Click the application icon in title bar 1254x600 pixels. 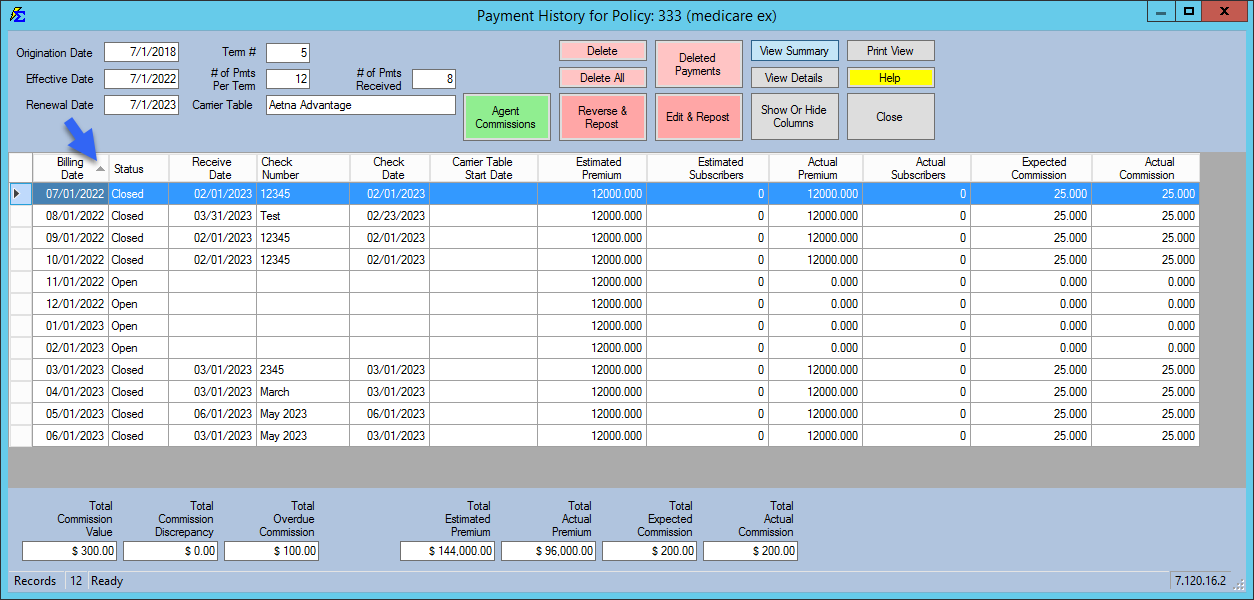pos(17,15)
